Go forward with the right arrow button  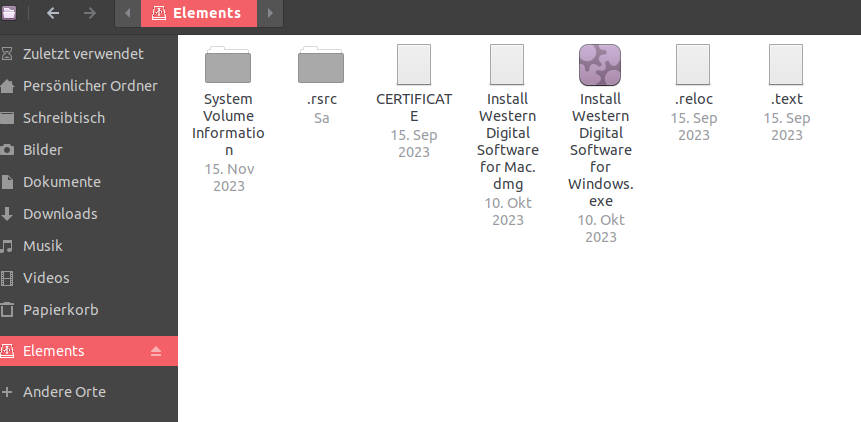pyautogui.click(x=90, y=13)
